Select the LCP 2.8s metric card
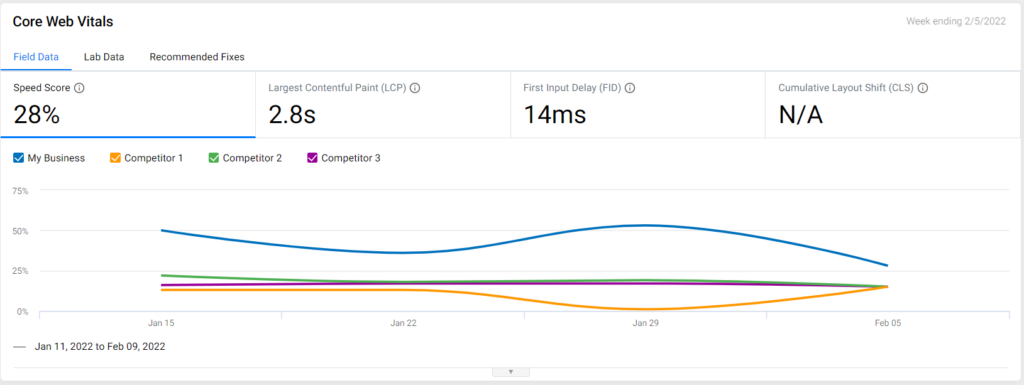The image size is (1024, 385). (x=383, y=104)
